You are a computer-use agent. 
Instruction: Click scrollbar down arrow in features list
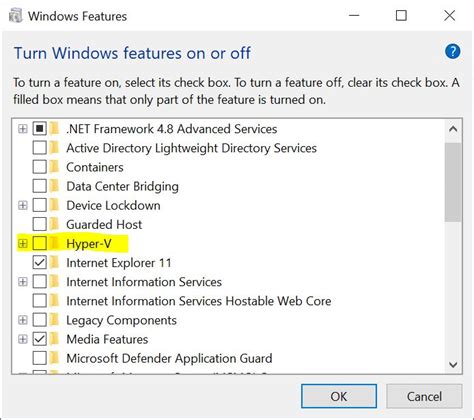(x=453, y=365)
